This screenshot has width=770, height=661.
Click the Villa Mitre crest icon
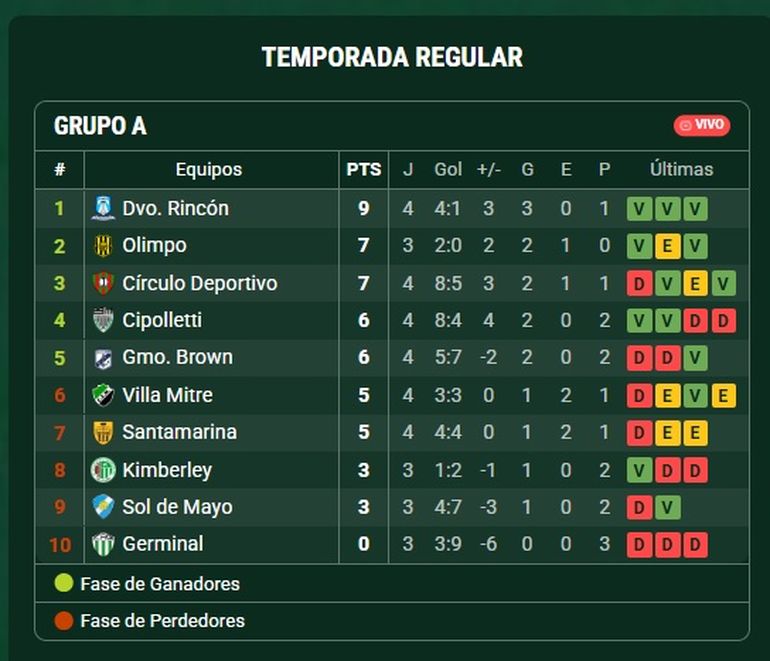103,395
